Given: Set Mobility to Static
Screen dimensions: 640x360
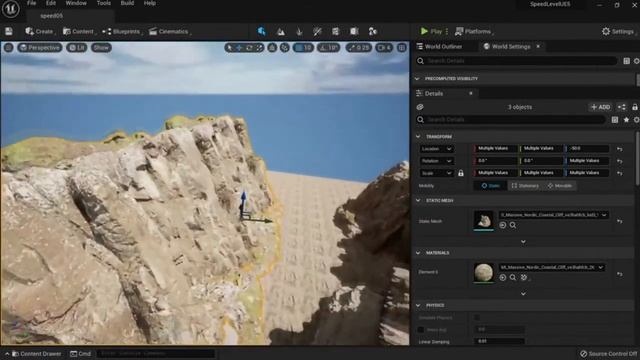Looking at the screenshot, I should [491, 186].
